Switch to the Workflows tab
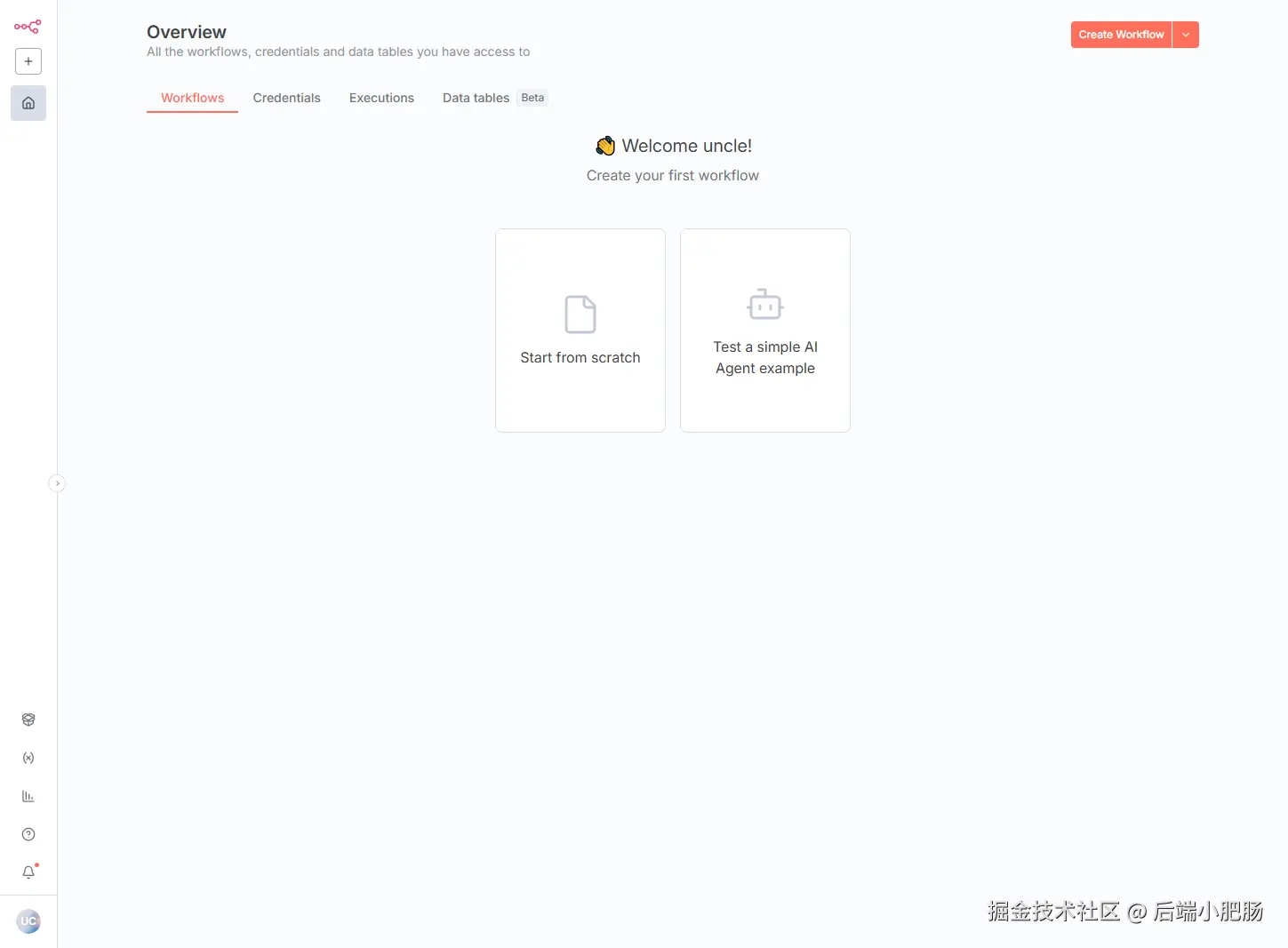Screen dimensions: 1288x948 coord(193,98)
